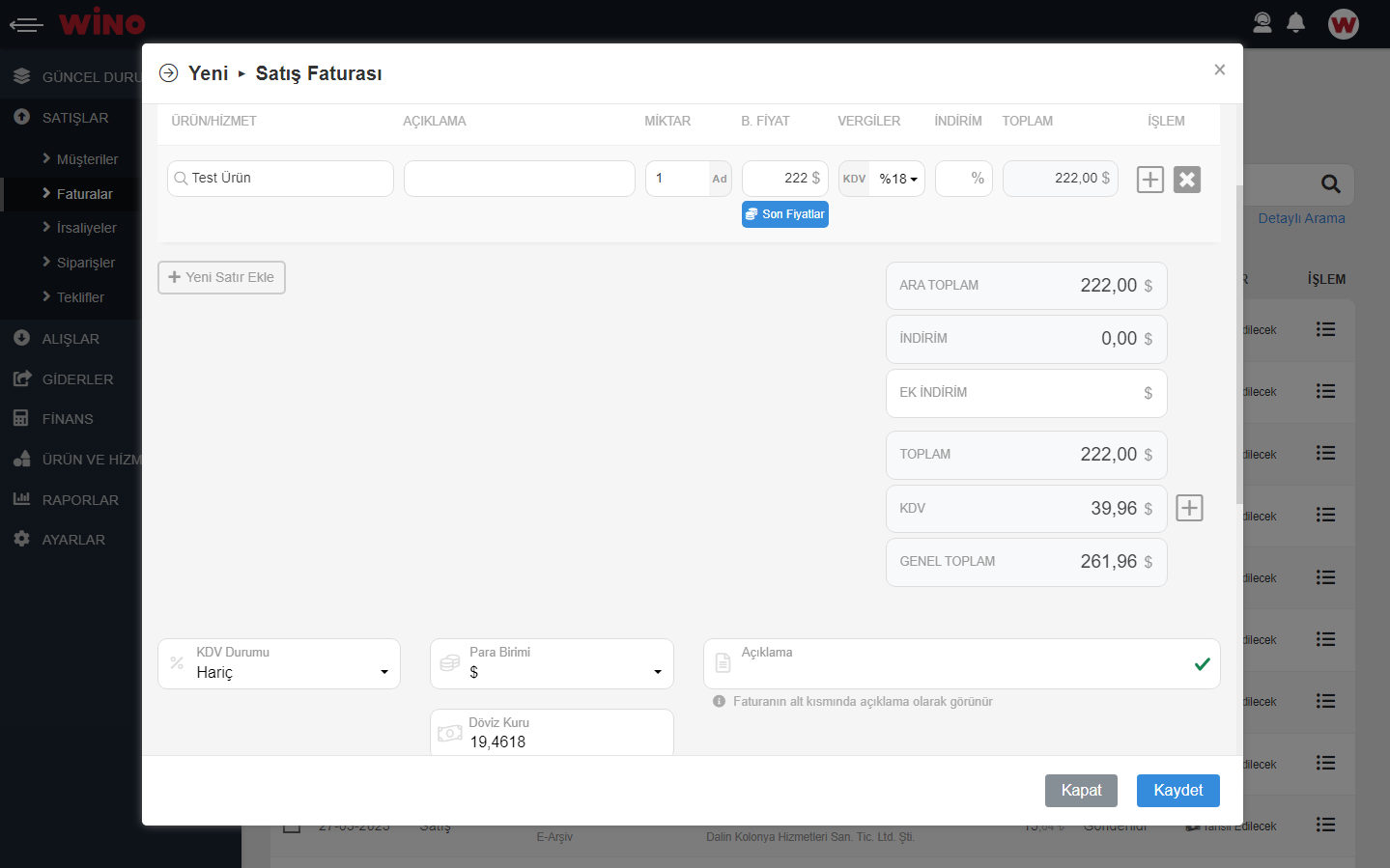The image size is (1390, 868).
Task: Click the Kapat button
Action: 1081,791
